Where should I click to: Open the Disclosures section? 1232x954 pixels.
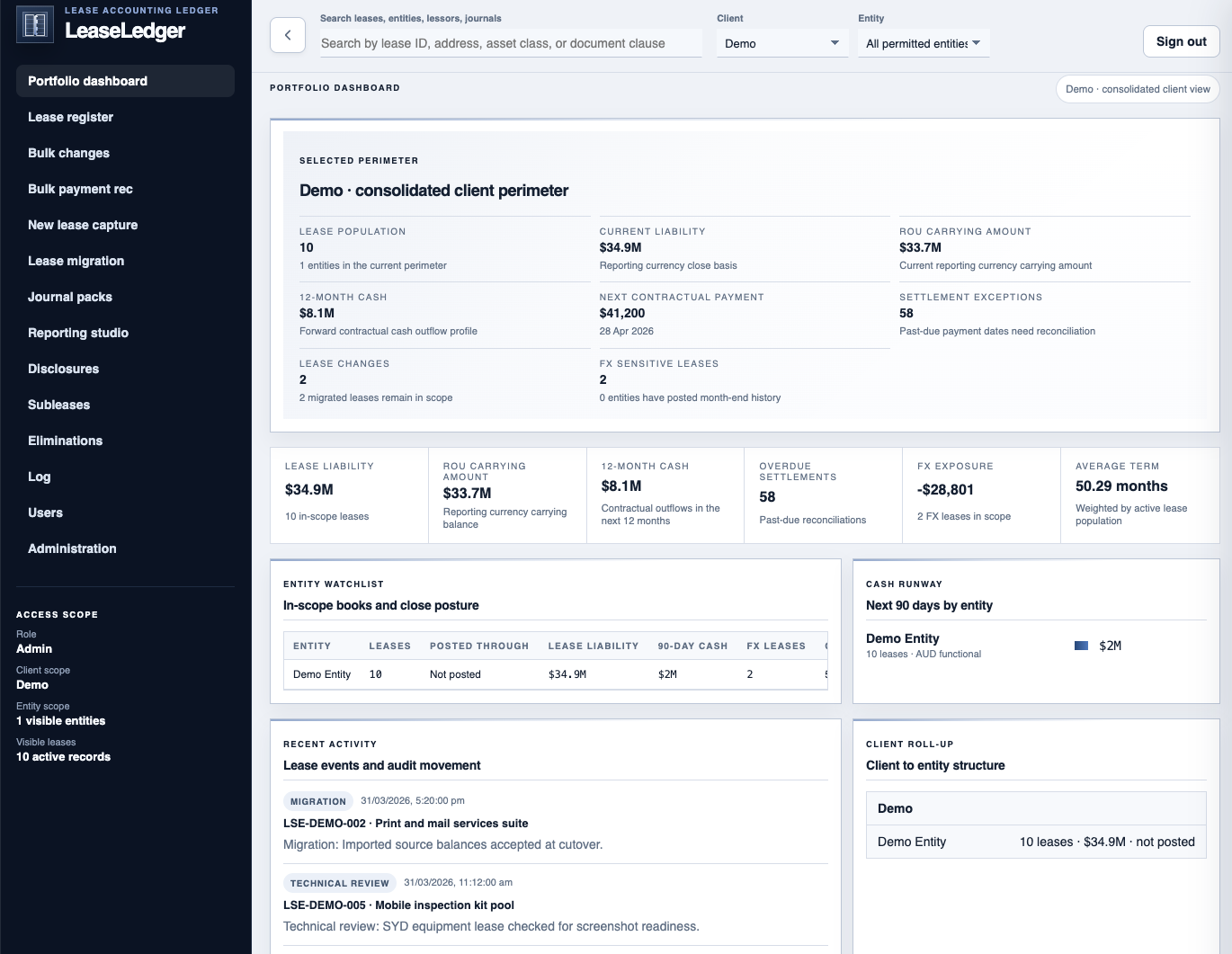[x=63, y=369]
